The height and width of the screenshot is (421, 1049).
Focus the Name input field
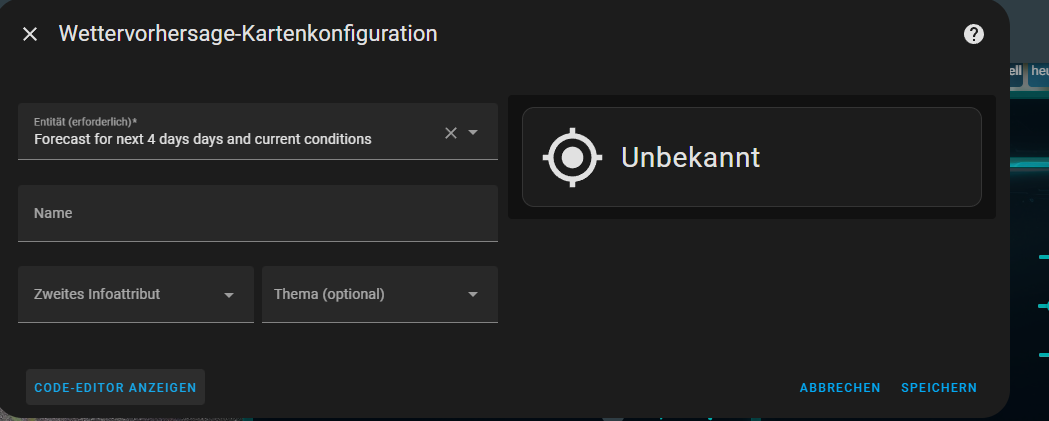[x=257, y=213]
